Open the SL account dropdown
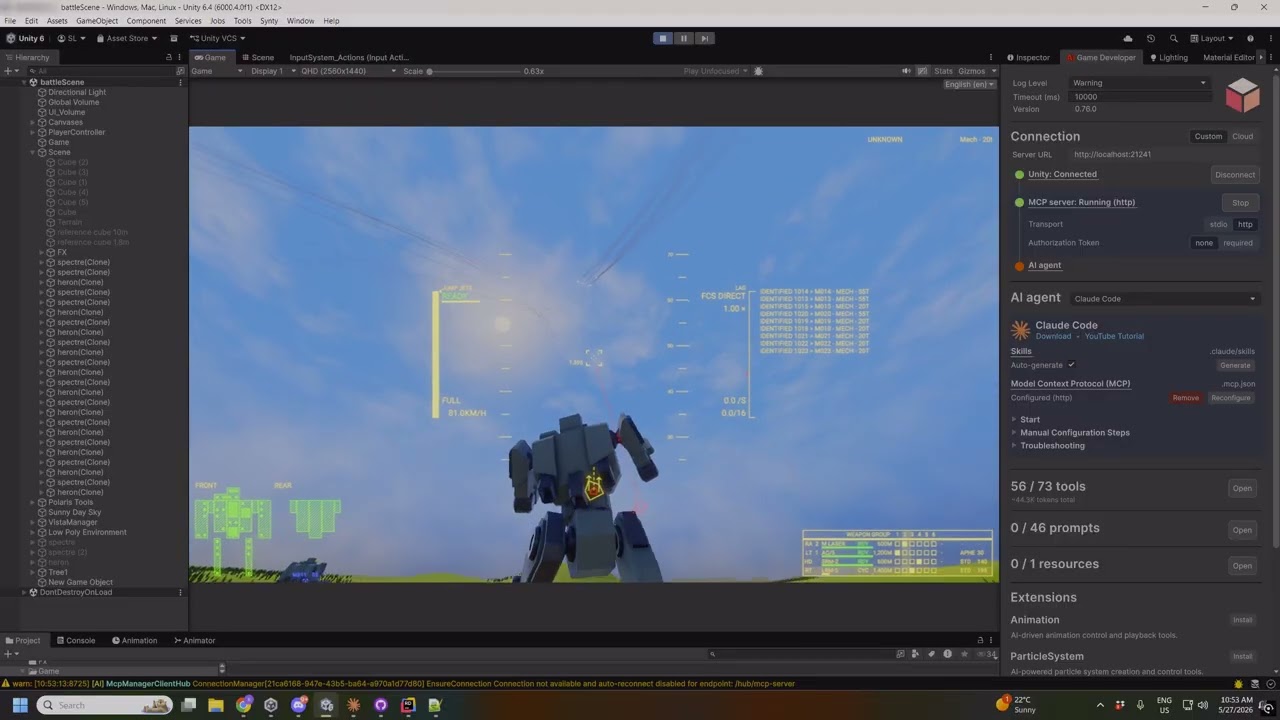The width and height of the screenshot is (1280, 720). [71, 38]
